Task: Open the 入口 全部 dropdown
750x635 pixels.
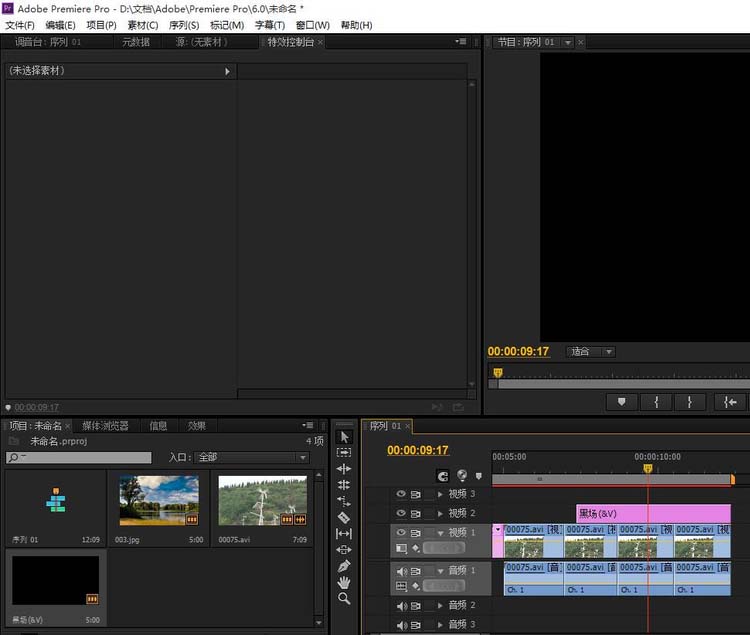Action: (252, 457)
